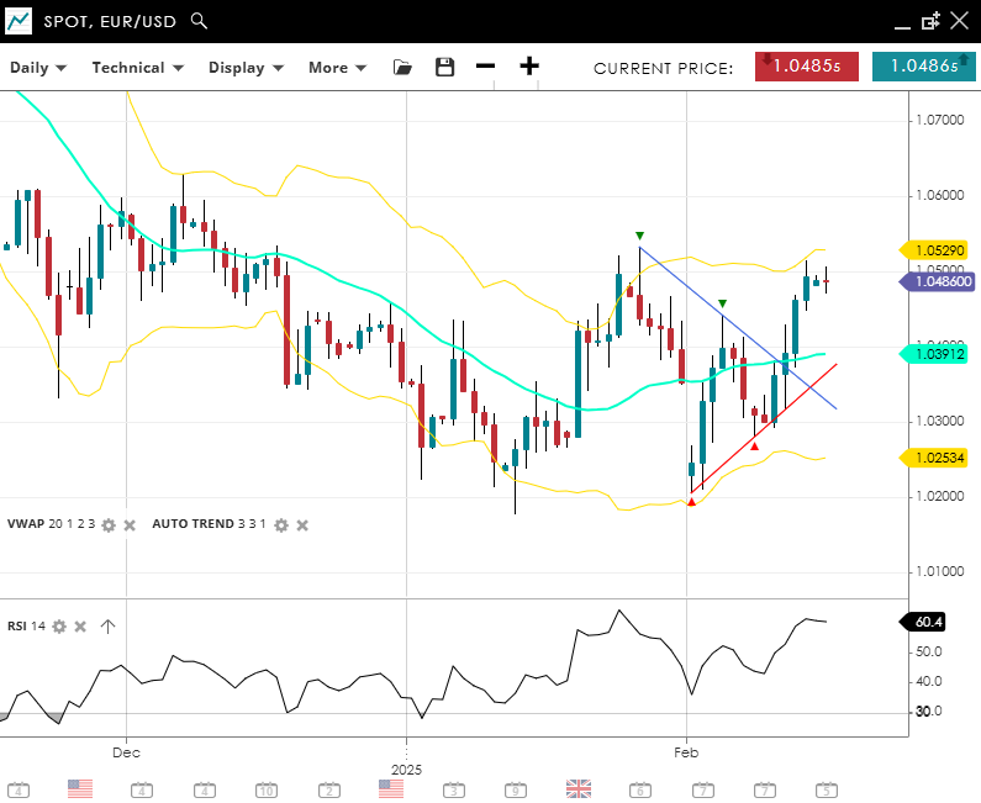981x803 pixels.
Task: Pop out the chart window
Action: coord(930,20)
